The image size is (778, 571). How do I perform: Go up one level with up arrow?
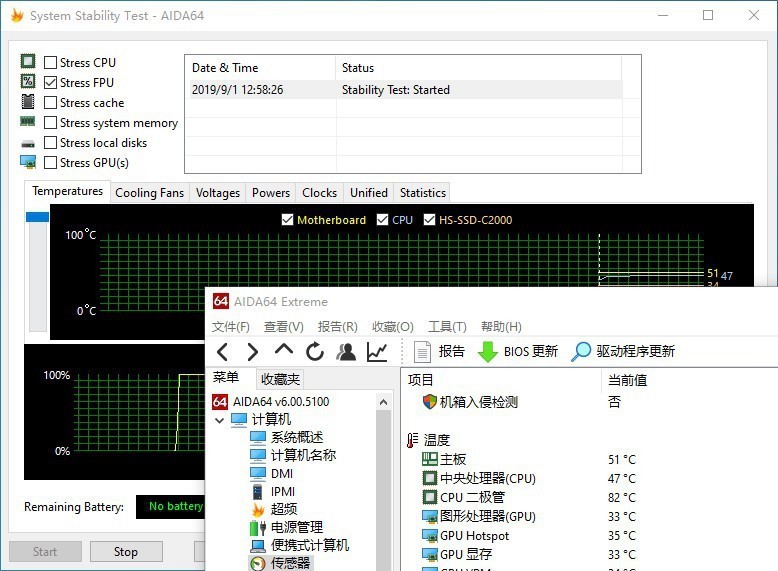pos(283,350)
